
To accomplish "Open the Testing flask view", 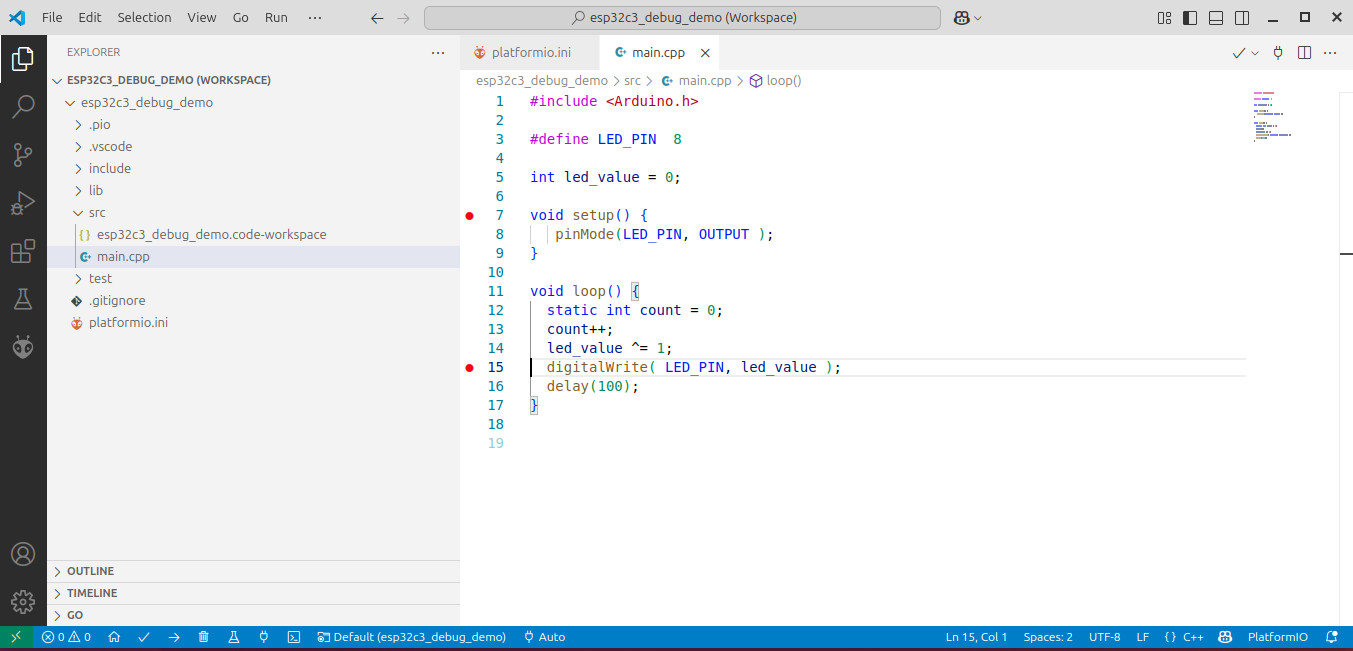I will (23, 299).
